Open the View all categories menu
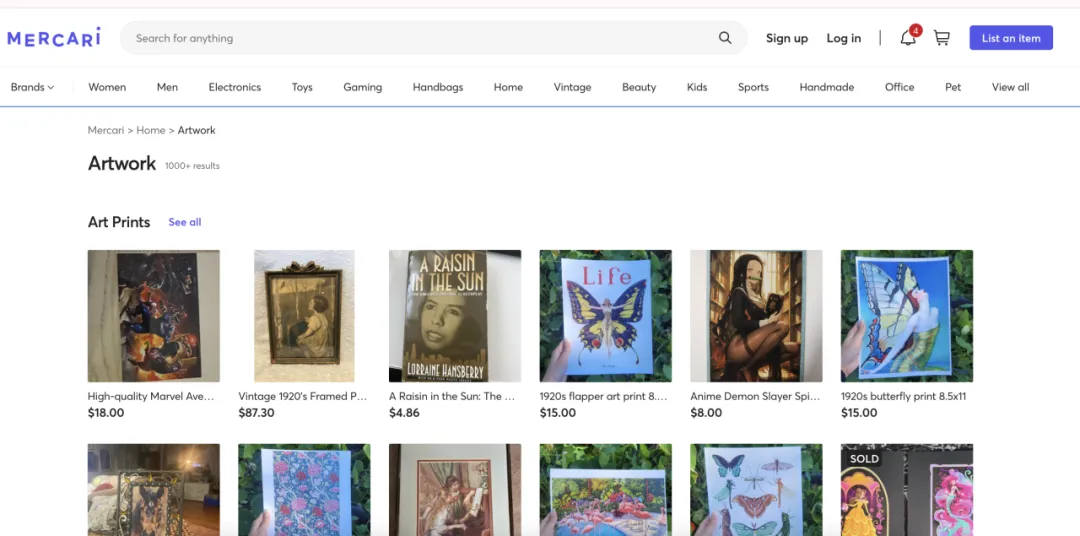The height and width of the screenshot is (536, 1080). pyautogui.click(x=1010, y=87)
